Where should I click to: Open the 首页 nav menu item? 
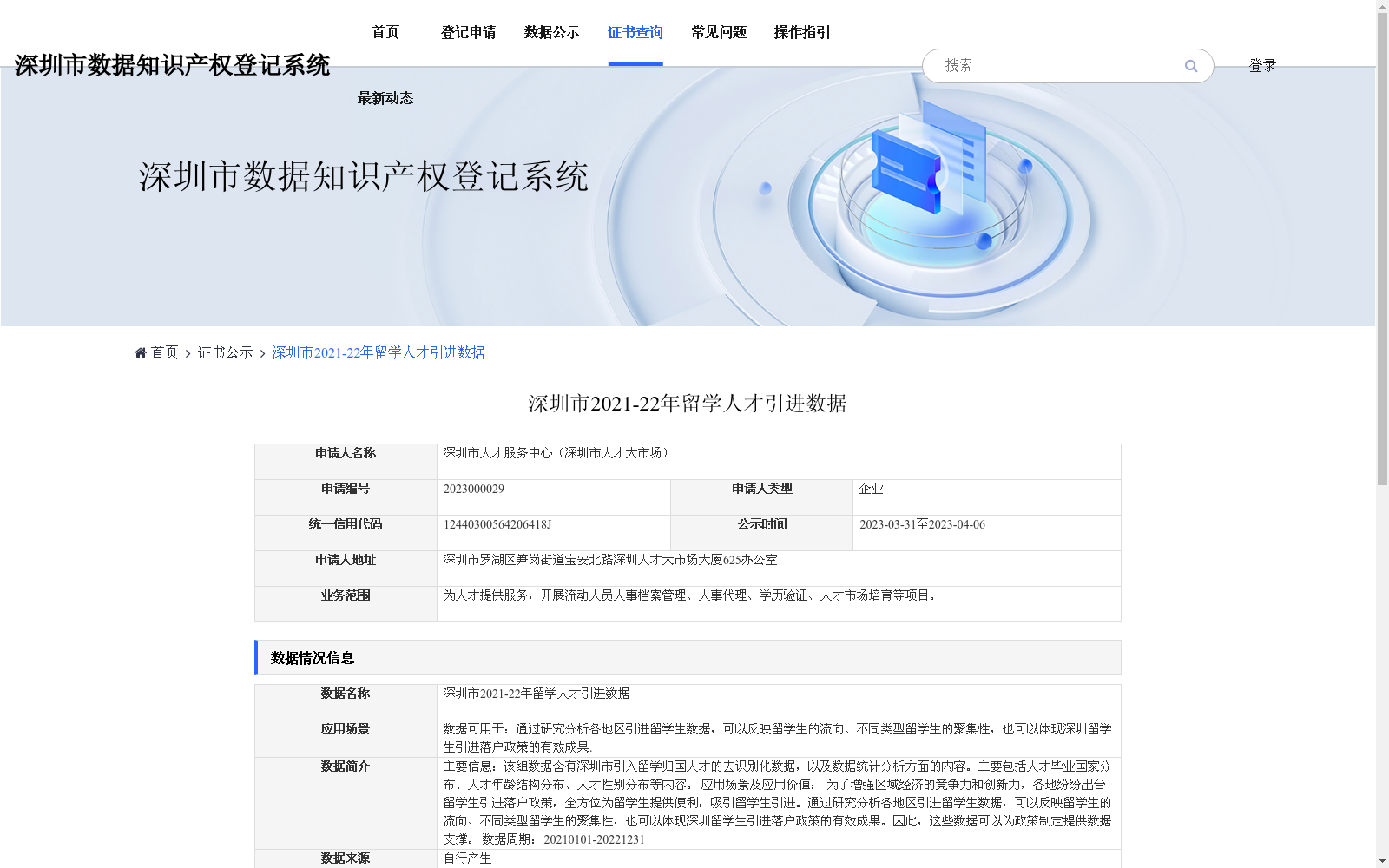(385, 32)
